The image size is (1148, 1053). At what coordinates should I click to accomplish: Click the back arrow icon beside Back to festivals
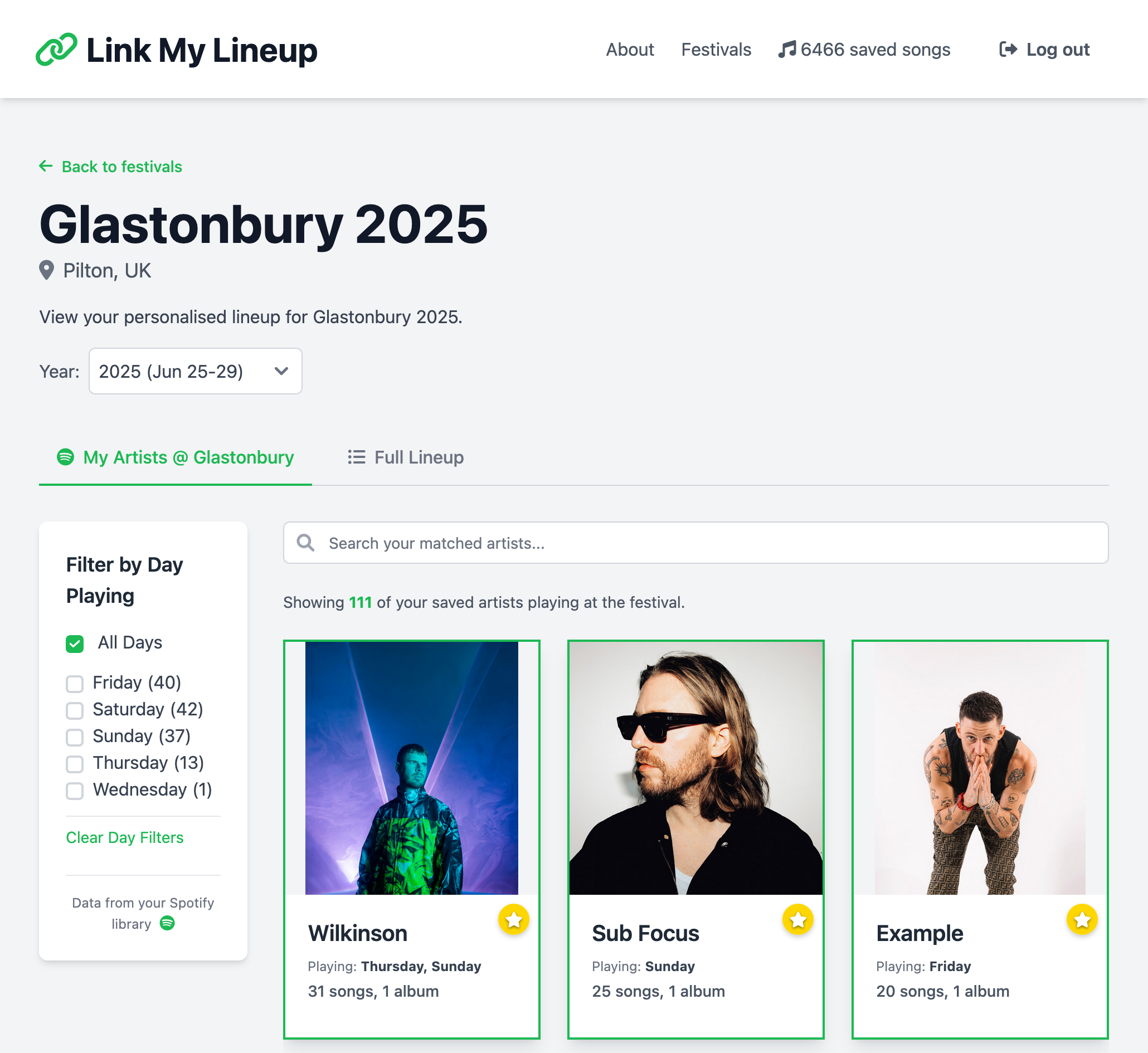pyautogui.click(x=46, y=167)
